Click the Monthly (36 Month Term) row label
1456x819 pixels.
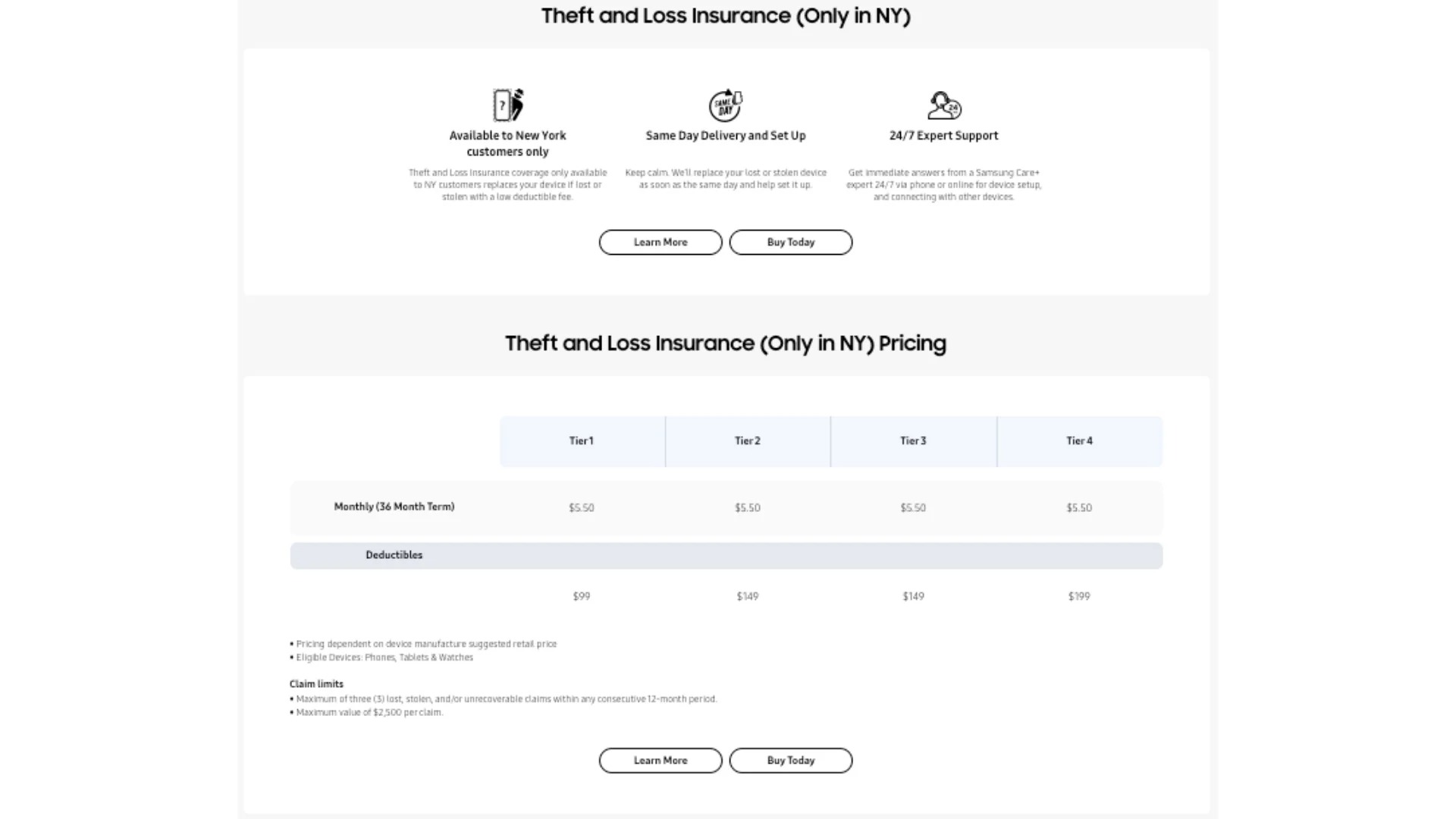point(394,507)
